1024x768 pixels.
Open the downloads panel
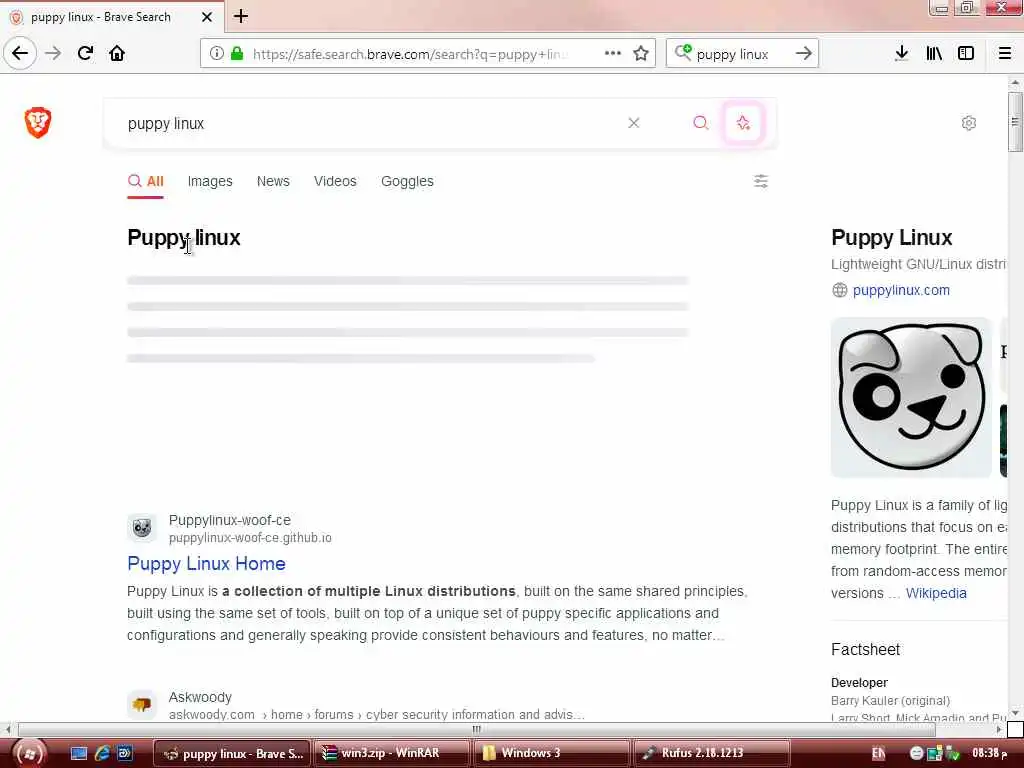click(x=901, y=53)
